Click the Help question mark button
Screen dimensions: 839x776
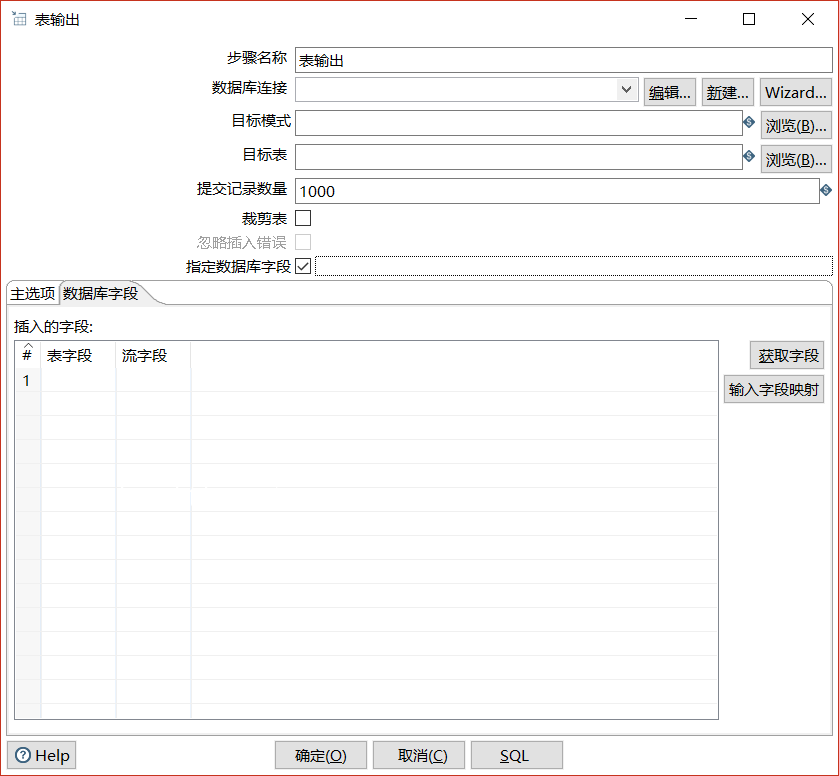tap(42, 755)
